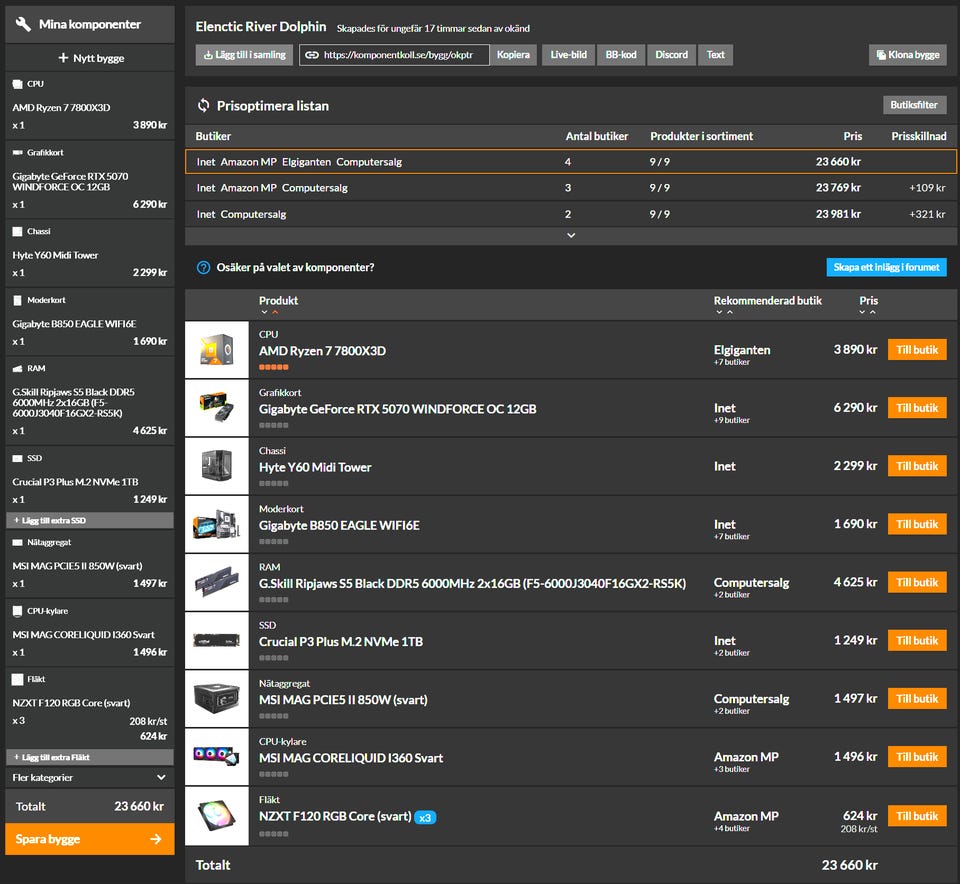Click the refresh icon next to Prisoptimera listan

204,106
